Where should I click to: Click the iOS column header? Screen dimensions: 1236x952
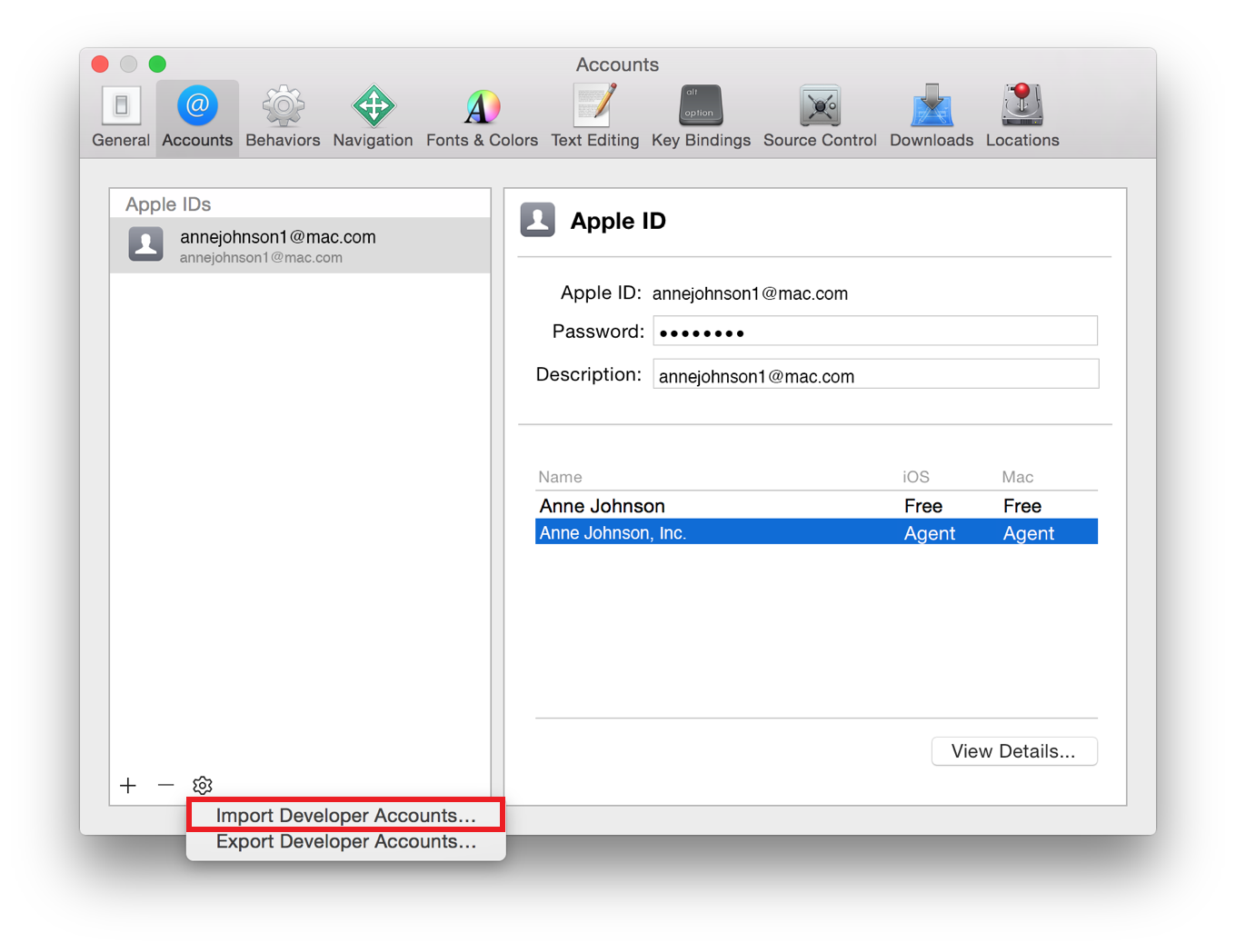[x=916, y=477]
